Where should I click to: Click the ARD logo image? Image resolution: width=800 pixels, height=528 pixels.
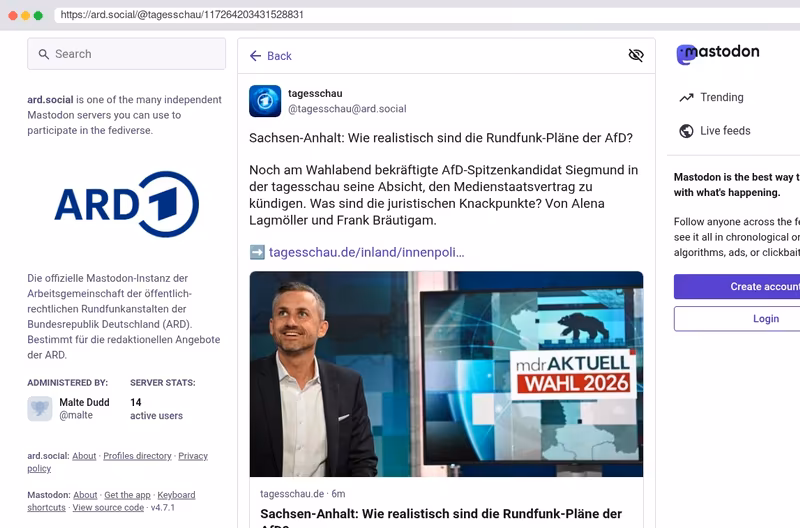coord(127,205)
